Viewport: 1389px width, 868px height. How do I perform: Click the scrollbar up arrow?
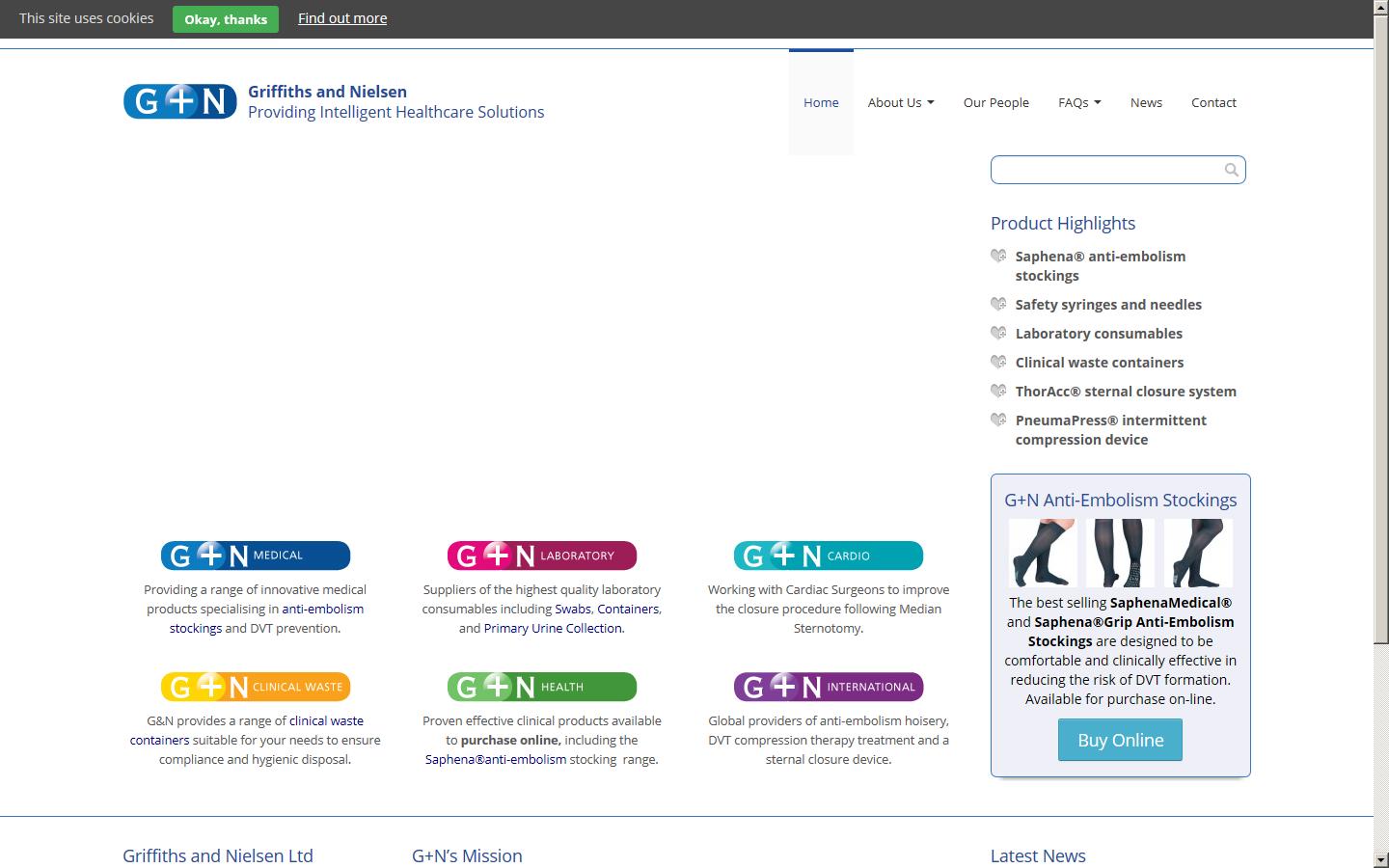(1381, 8)
